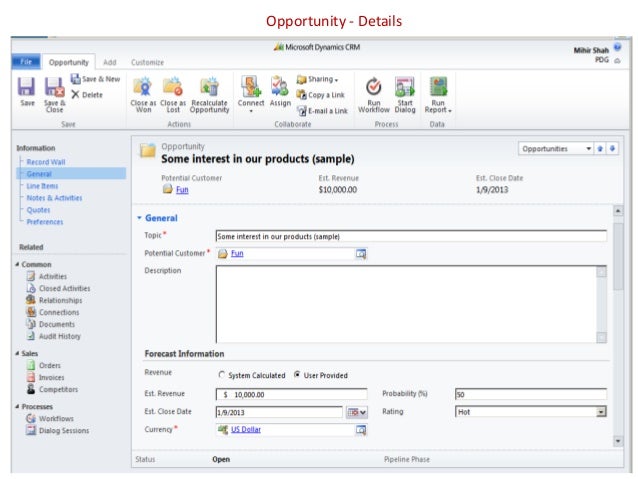Click the Probability (%) field
The height and width of the screenshot is (479, 638).
(531, 394)
